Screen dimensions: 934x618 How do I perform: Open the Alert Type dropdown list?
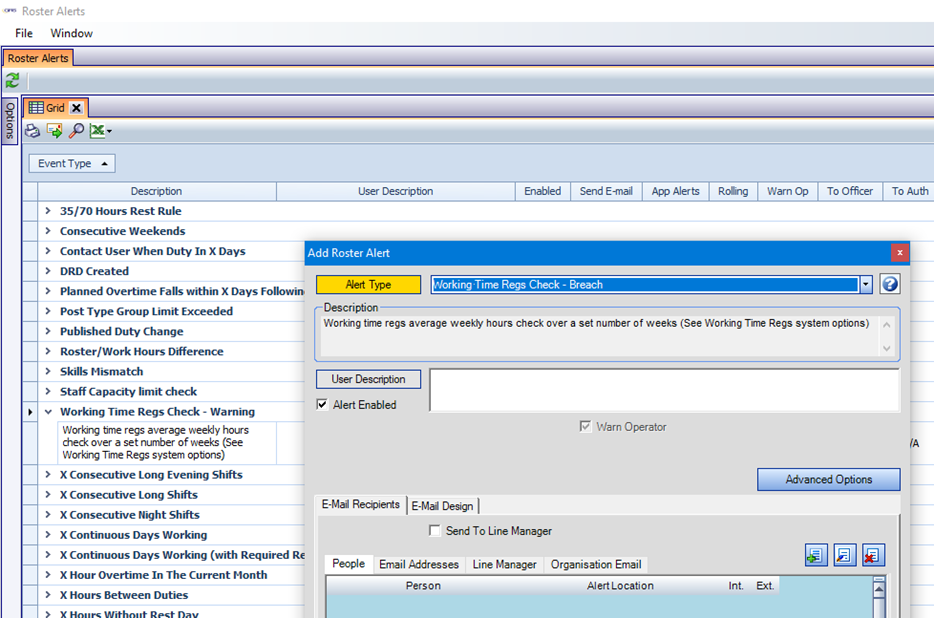[x=865, y=284]
